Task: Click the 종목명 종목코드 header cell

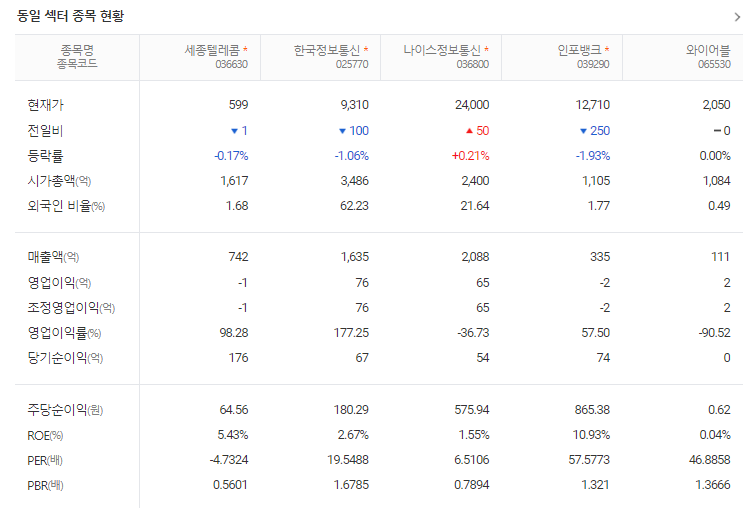Action: (x=77, y=57)
